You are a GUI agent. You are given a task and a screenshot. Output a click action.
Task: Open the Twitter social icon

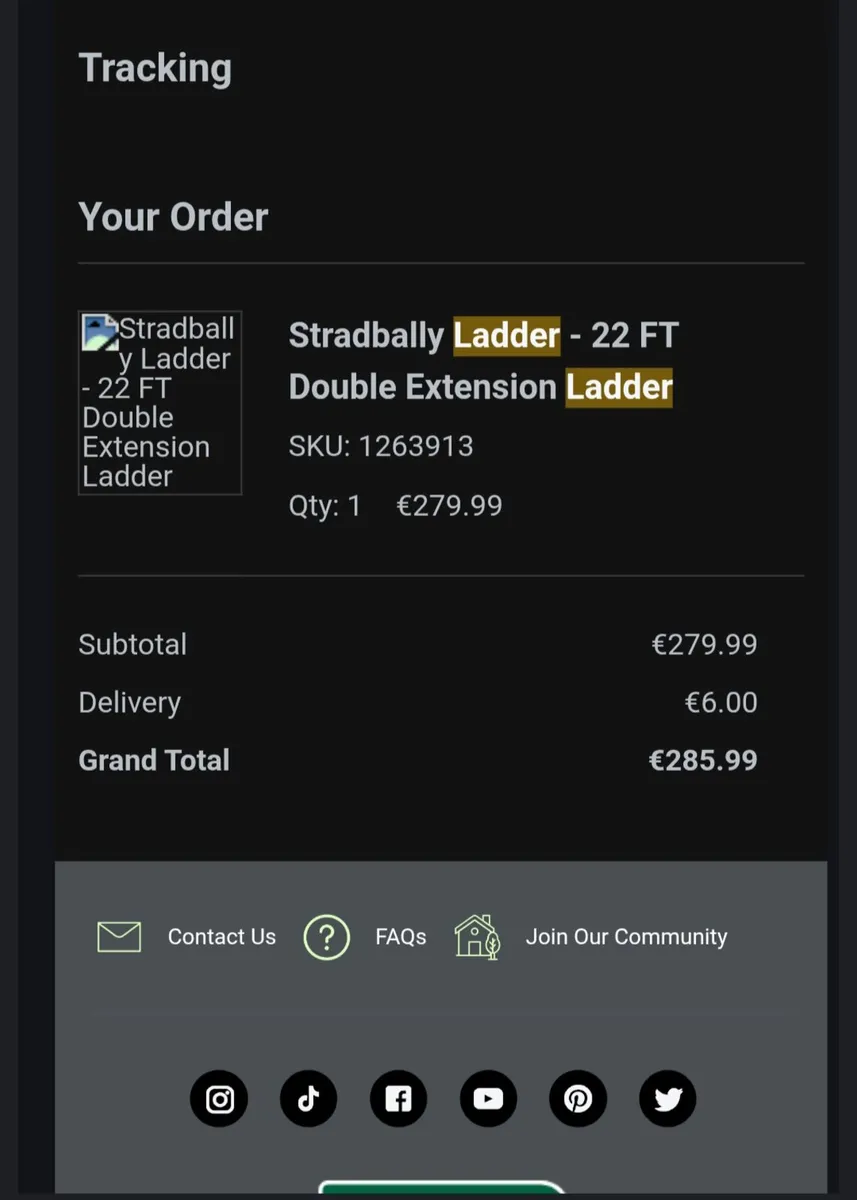(668, 1099)
